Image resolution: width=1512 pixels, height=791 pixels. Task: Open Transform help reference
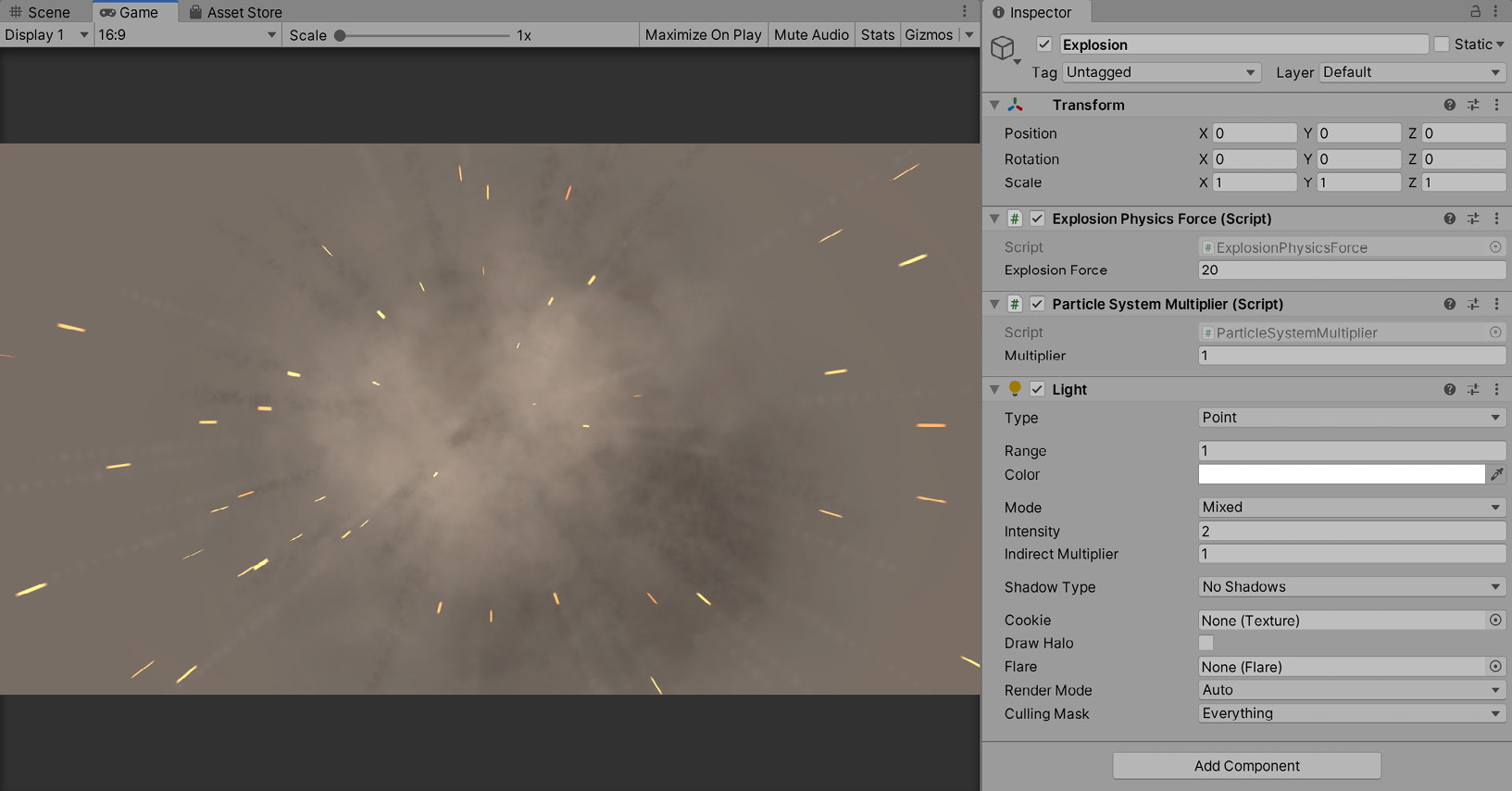(x=1450, y=106)
